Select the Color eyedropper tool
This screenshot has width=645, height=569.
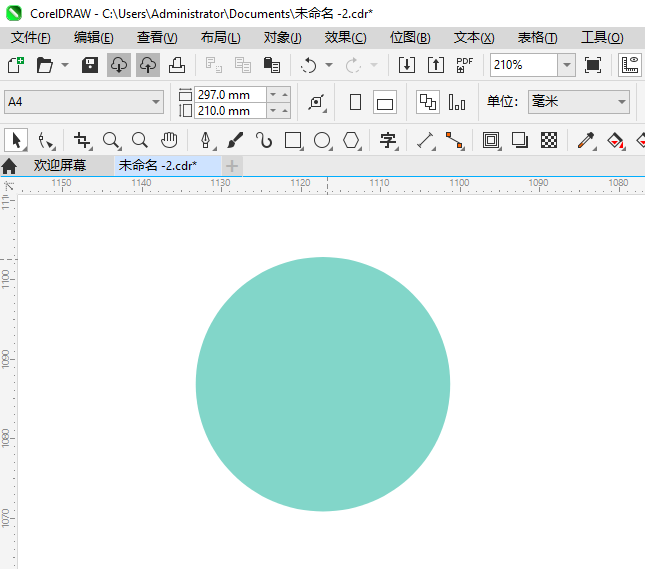(586, 140)
